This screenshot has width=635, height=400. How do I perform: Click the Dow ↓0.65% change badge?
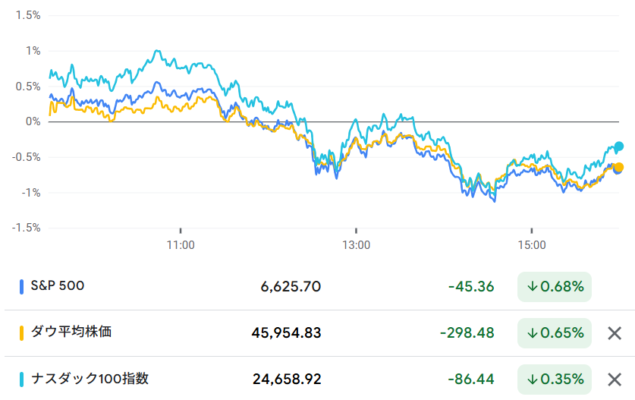point(555,333)
